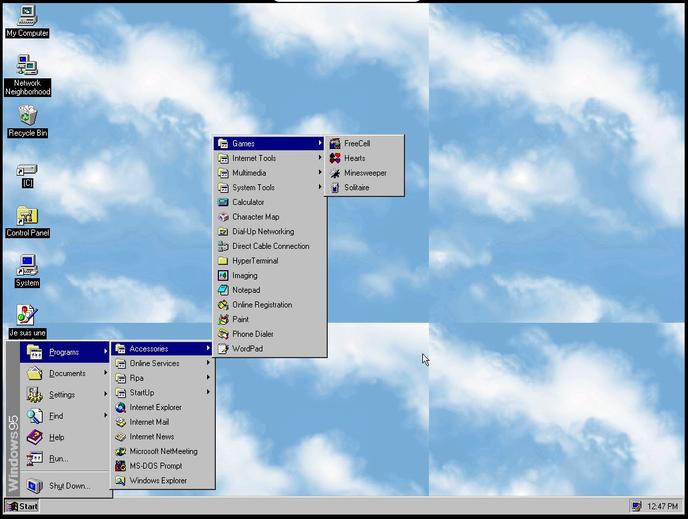Screen dimensions: 688x519
Task: Select the Online Services entry text
Action: click(x=154, y=363)
